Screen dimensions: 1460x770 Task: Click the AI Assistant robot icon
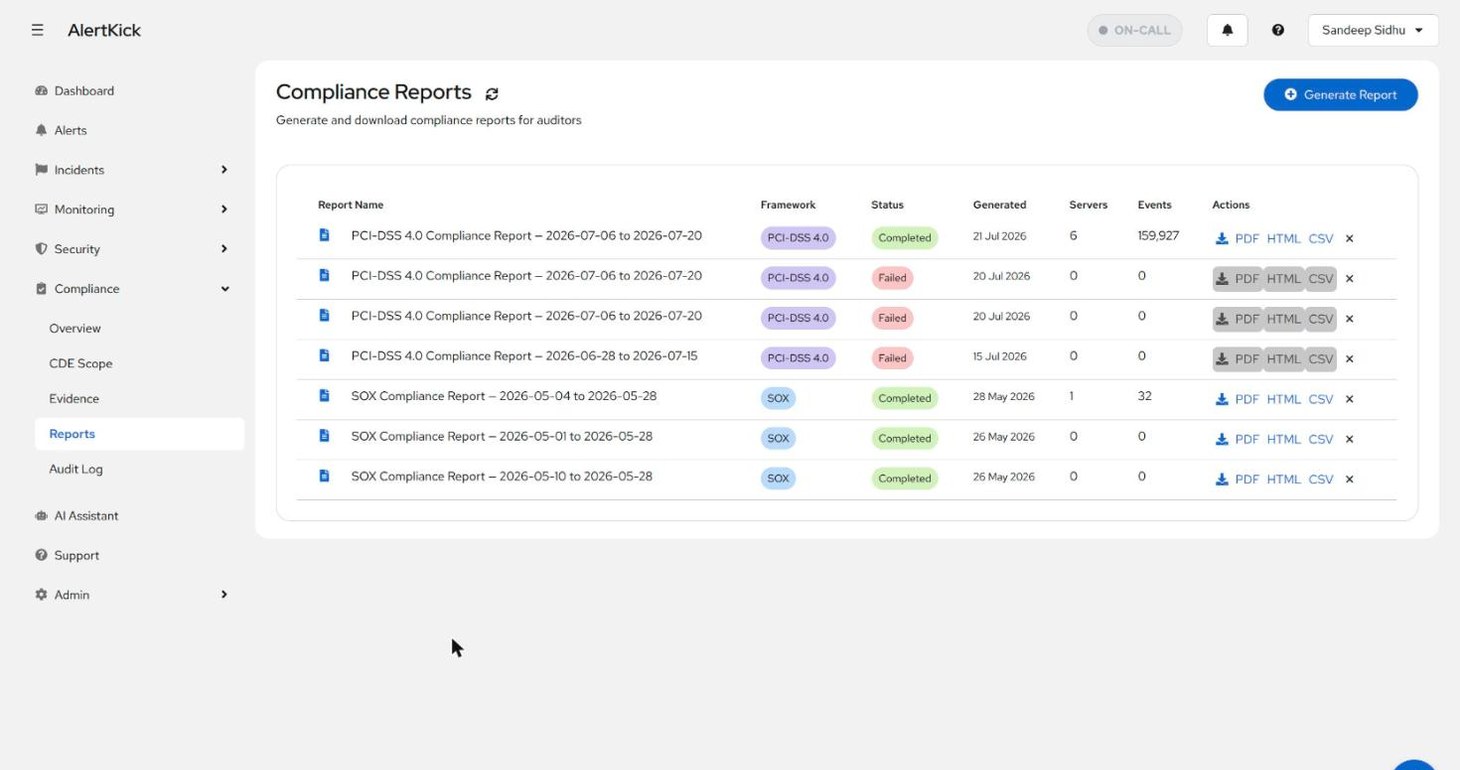[41, 516]
